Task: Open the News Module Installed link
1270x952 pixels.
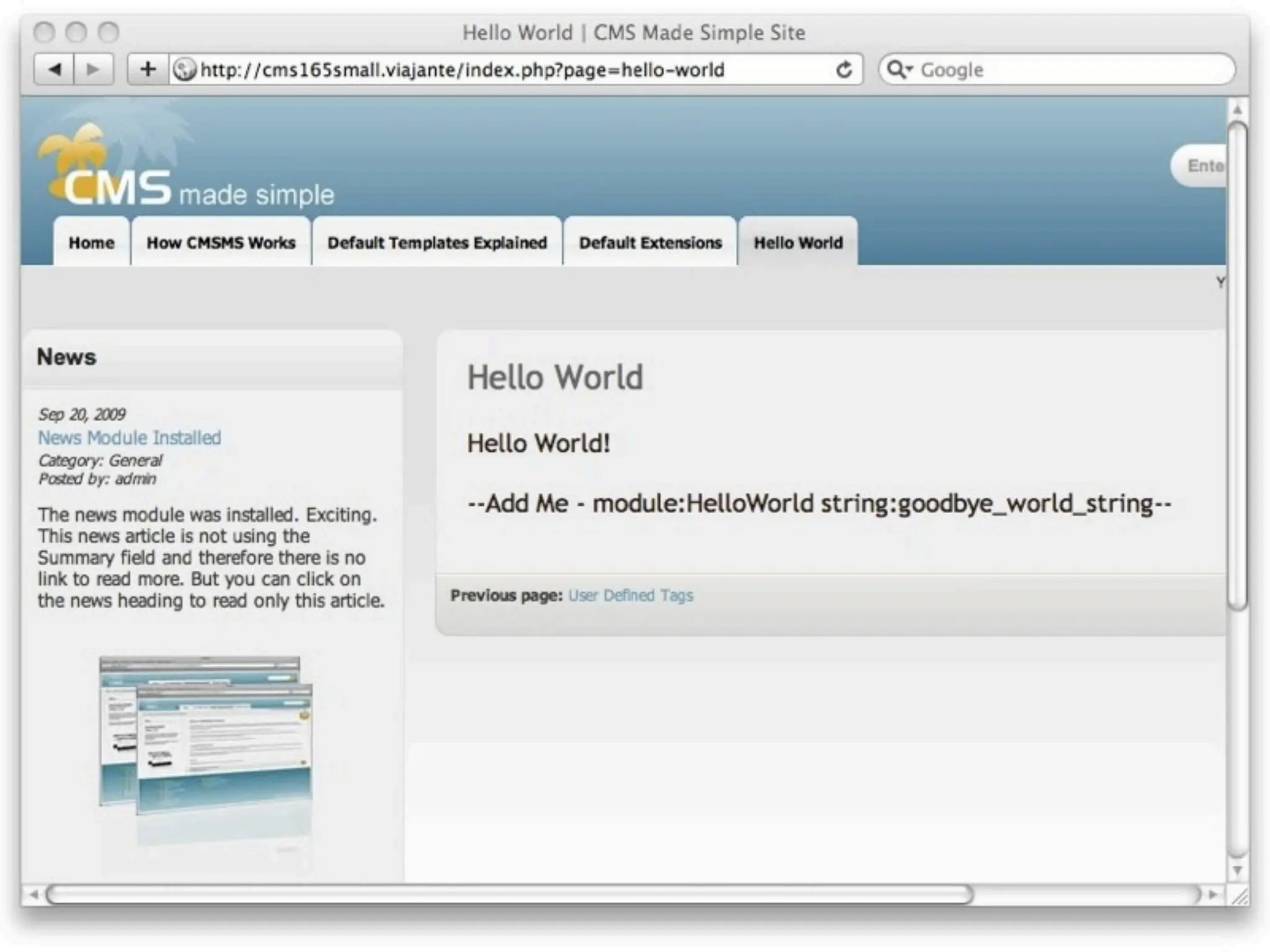Action: [130, 438]
